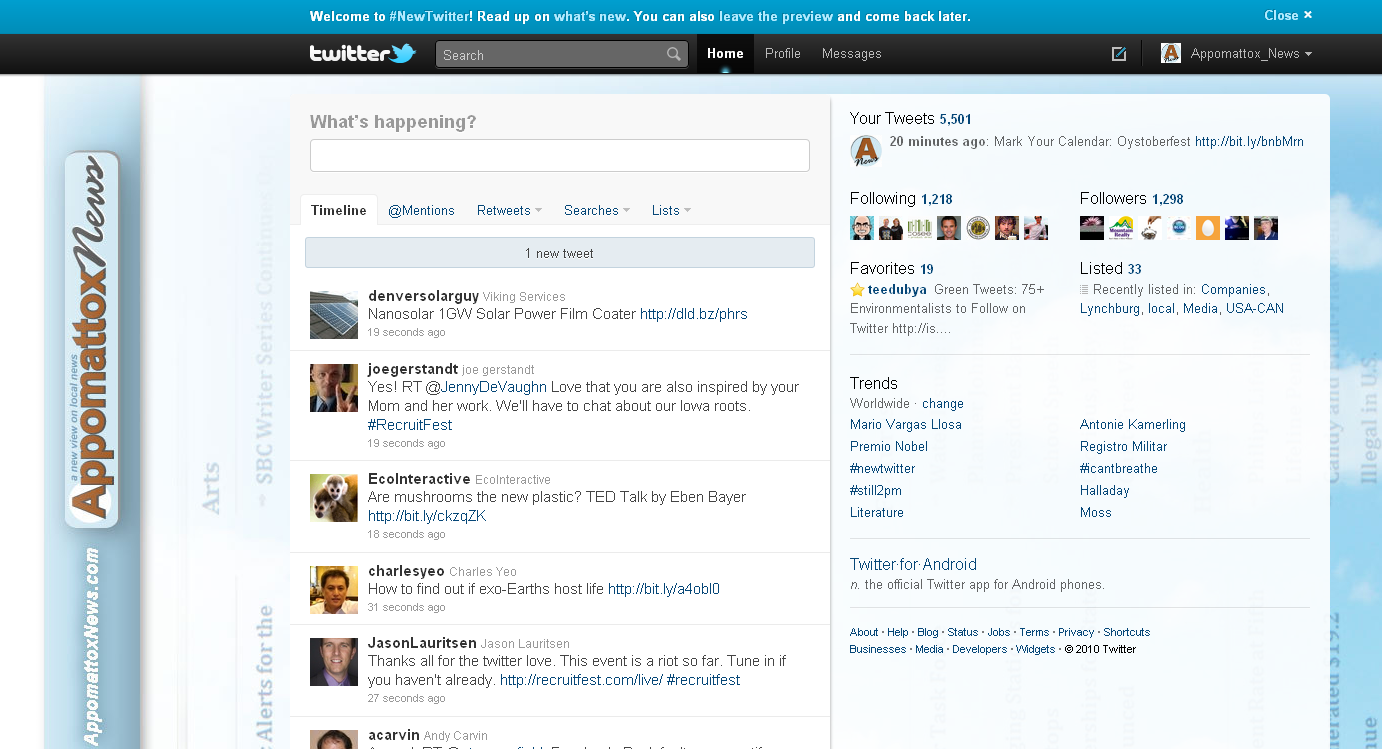Open Messages in the top bar
Viewport: 1382px width, 749px height.
point(852,54)
